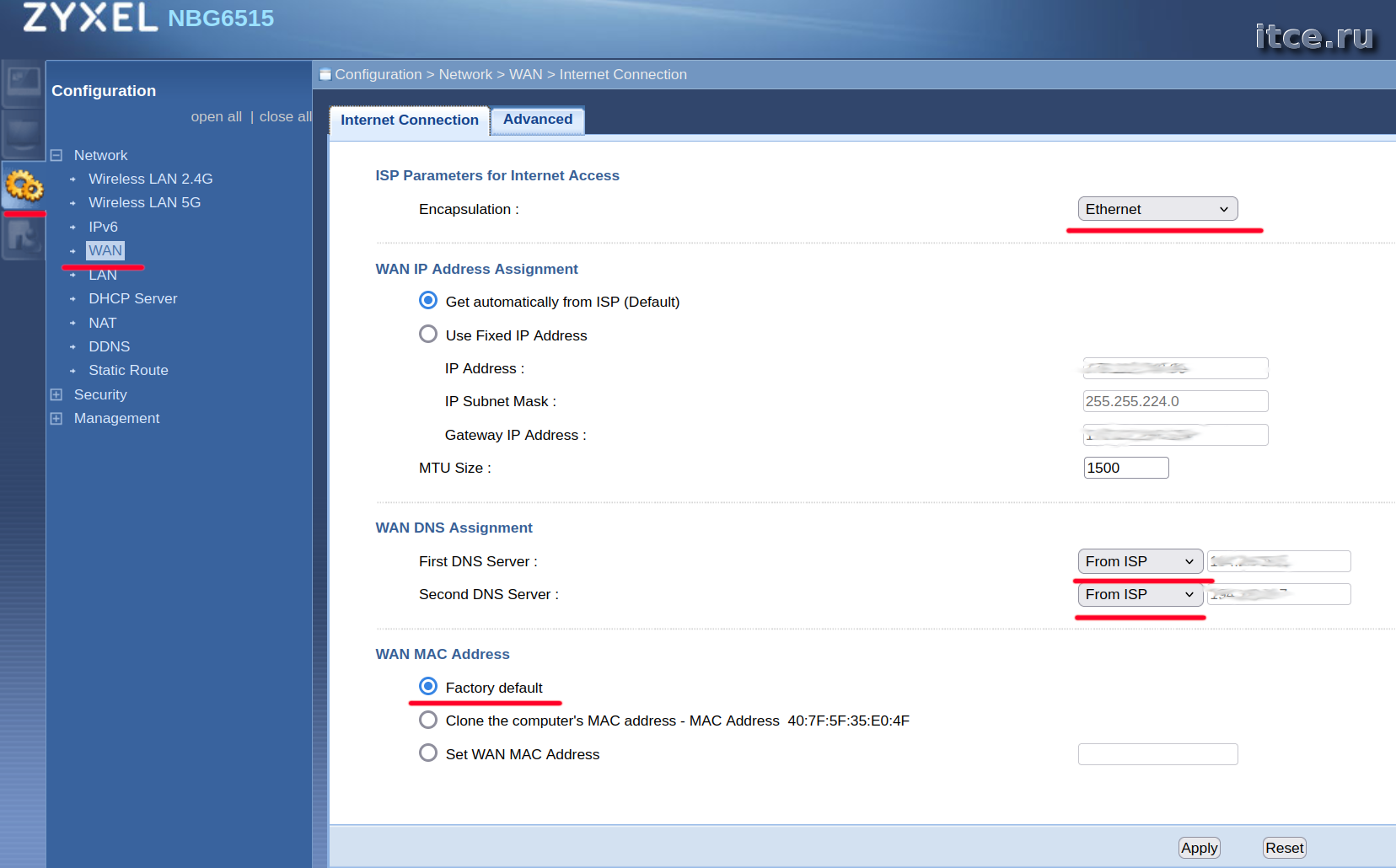Open NAT settings in Network tree
Screen dimensions: 1396x868
[103, 323]
